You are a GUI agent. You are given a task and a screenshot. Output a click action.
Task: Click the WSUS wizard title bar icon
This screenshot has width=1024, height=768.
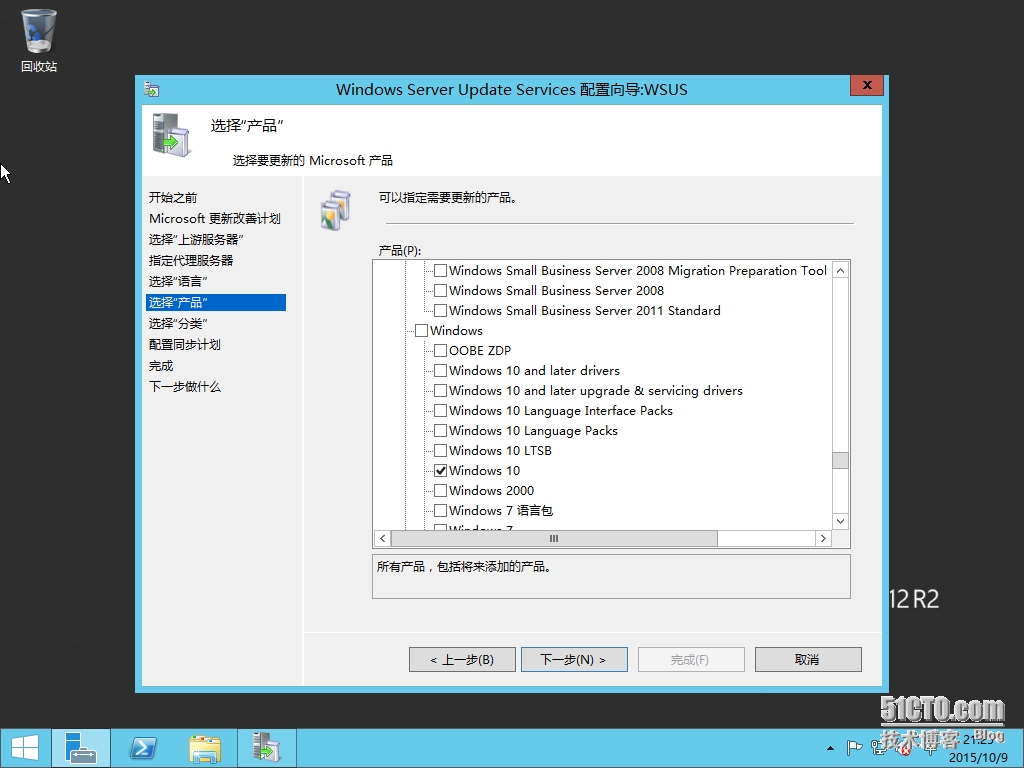[x=152, y=89]
